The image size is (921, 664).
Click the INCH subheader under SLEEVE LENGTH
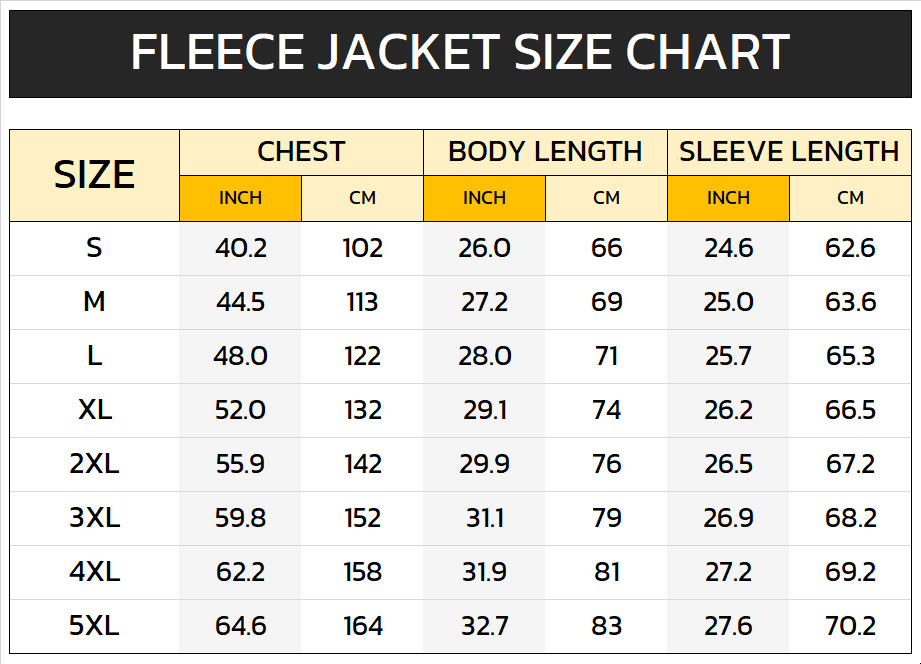(728, 198)
